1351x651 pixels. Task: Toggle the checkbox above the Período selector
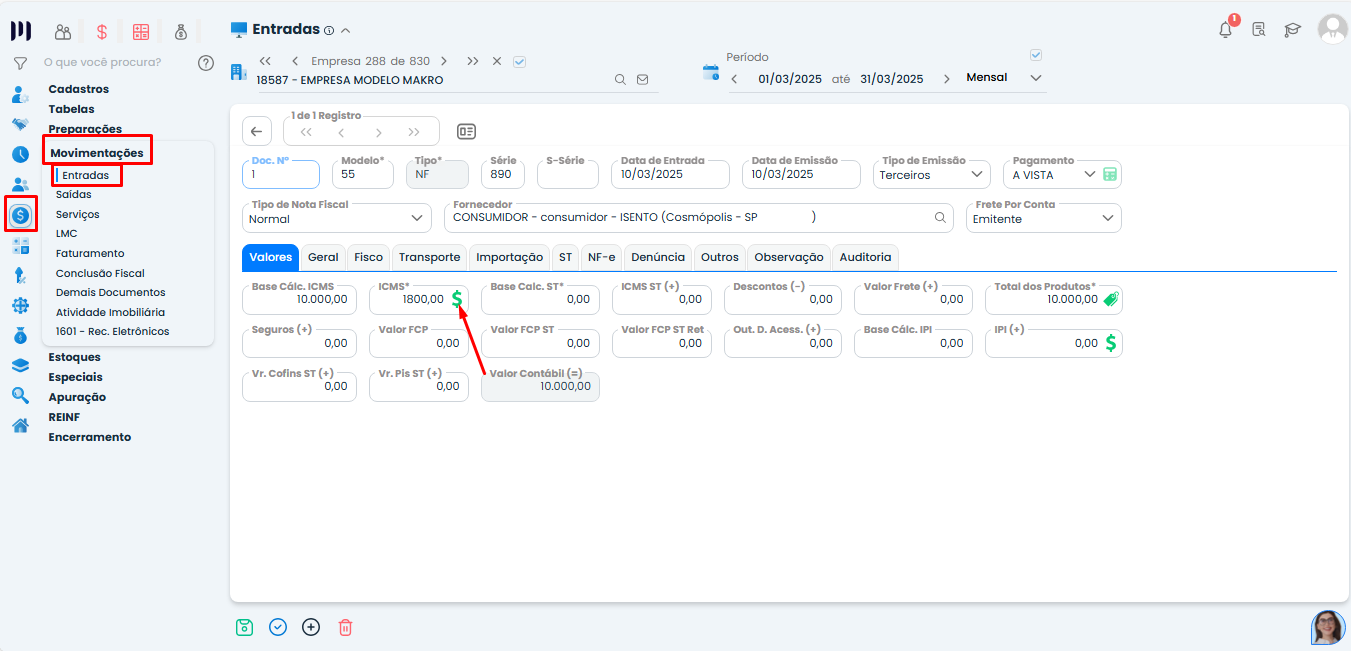pos(1036,55)
